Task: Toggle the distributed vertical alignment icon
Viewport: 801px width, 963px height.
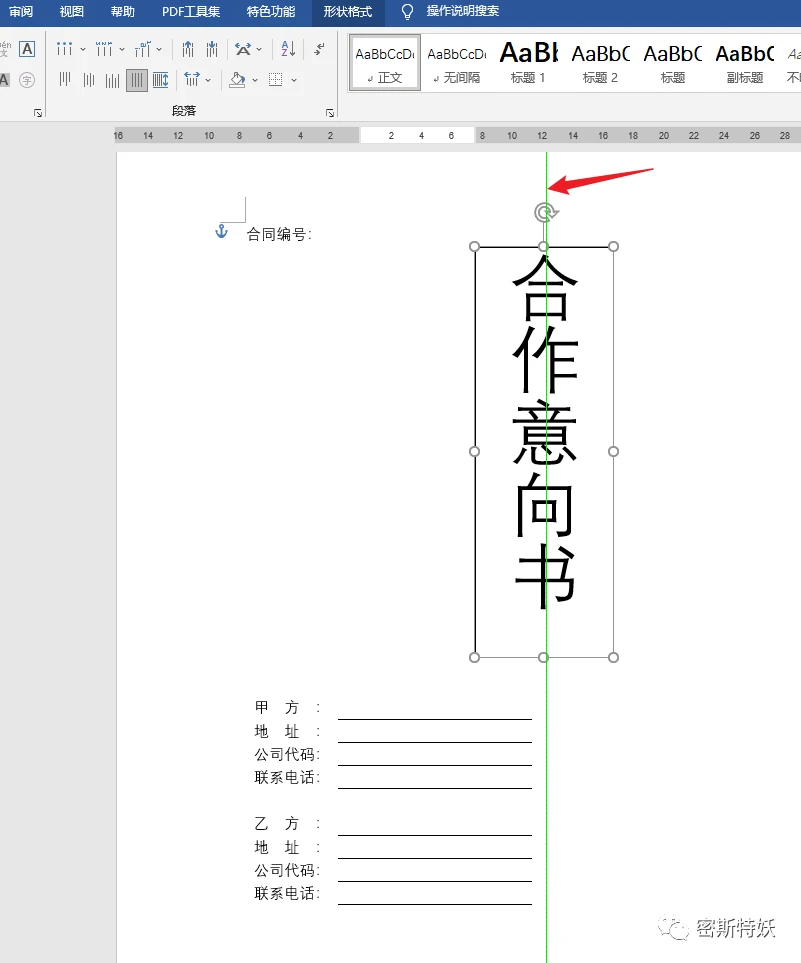Action: tap(159, 79)
